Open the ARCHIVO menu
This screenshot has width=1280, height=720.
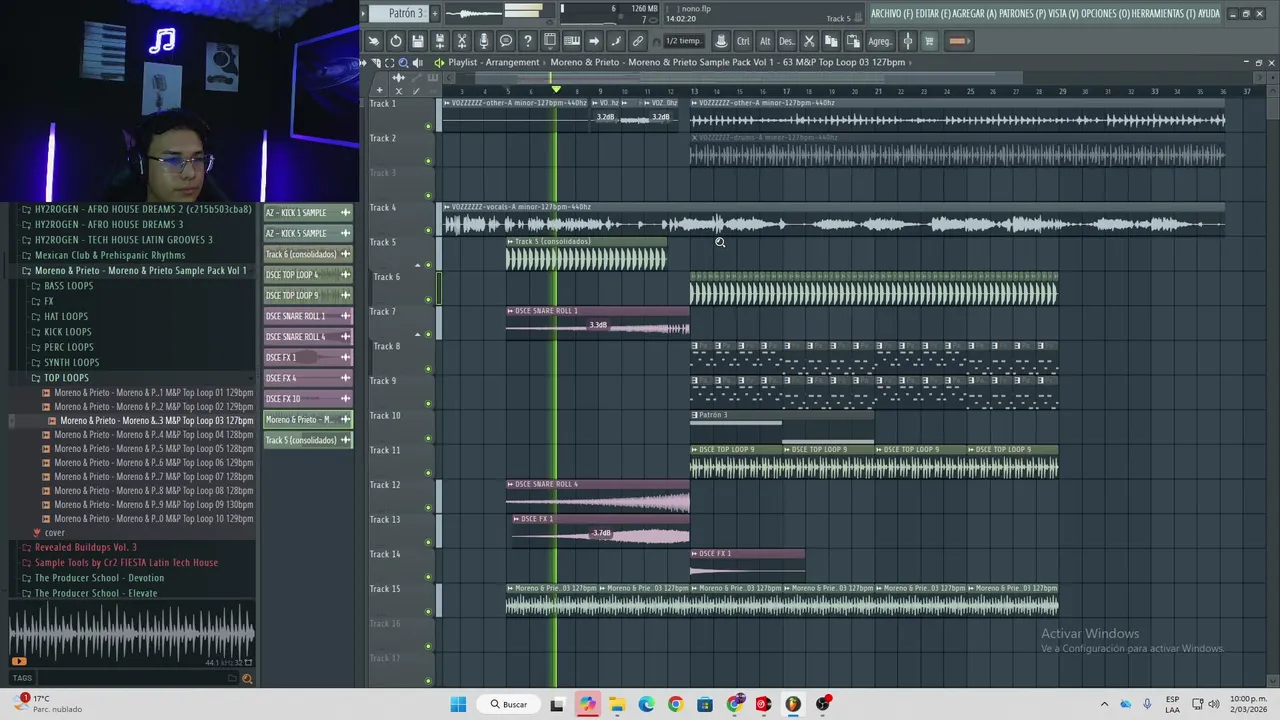[892, 13]
